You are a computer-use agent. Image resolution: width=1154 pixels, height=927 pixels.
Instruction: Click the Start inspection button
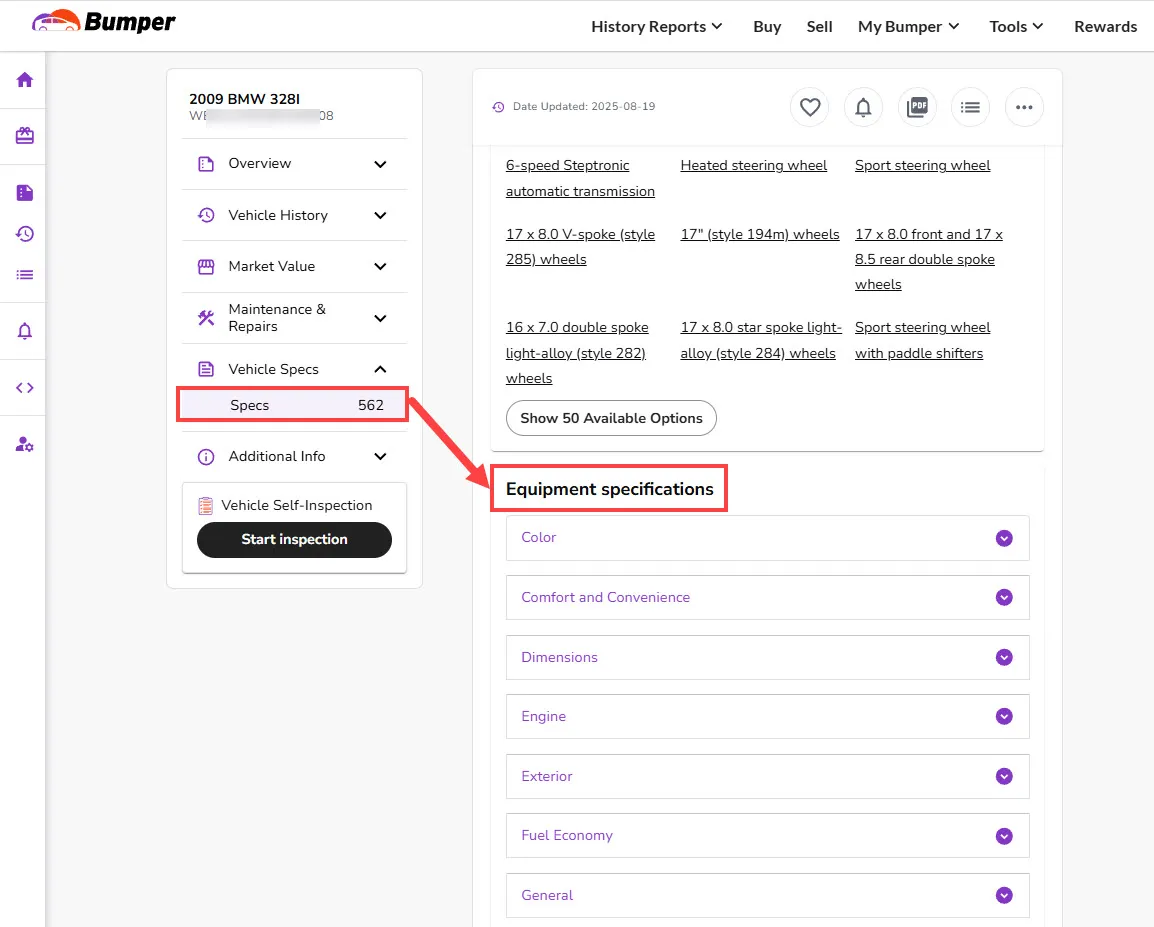(293, 540)
